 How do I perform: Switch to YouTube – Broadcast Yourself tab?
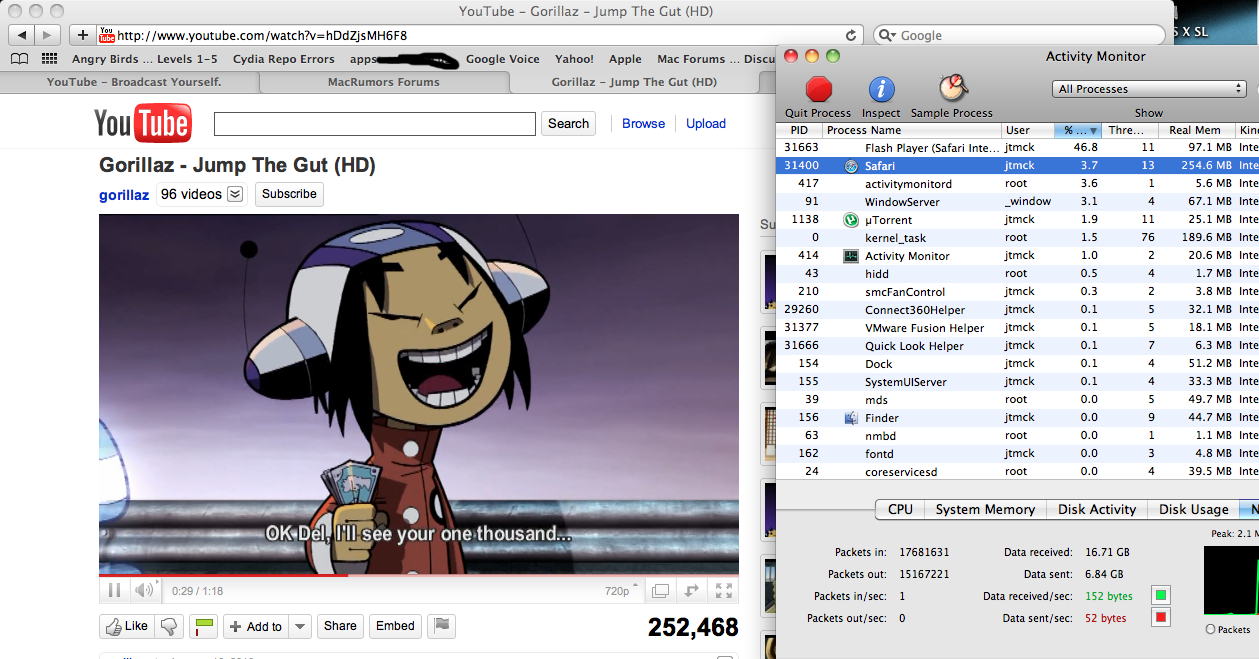point(134,82)
